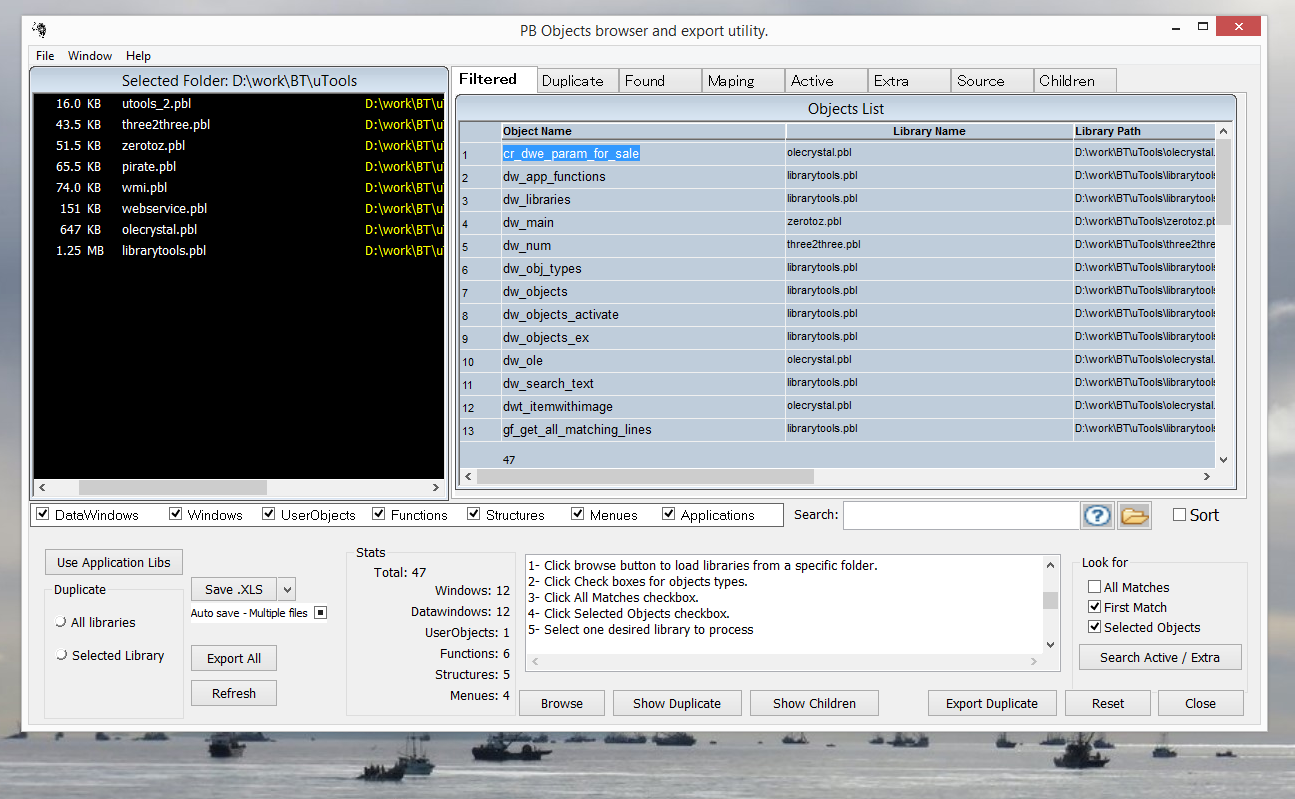
Task: Click the objects list vertical scrollbar thumb
Action: (1223, 182)
